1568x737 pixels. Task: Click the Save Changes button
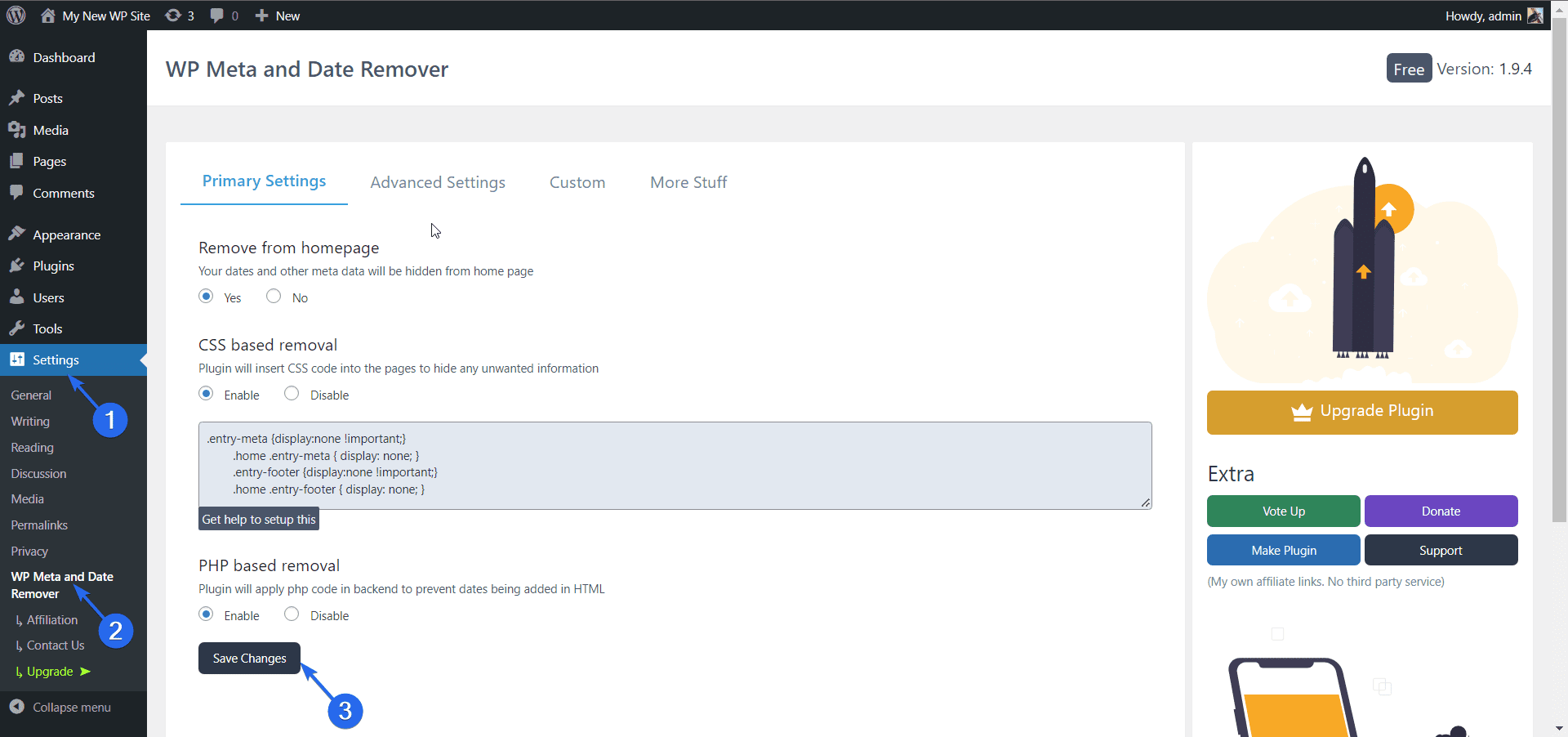point(249,659)
